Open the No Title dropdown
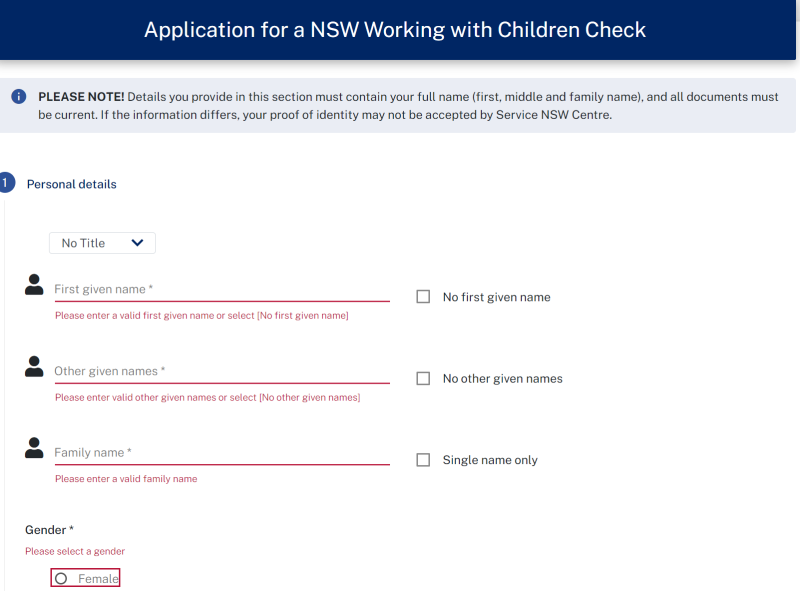Viewport: 800px width, 591px height. pos(100,242)
